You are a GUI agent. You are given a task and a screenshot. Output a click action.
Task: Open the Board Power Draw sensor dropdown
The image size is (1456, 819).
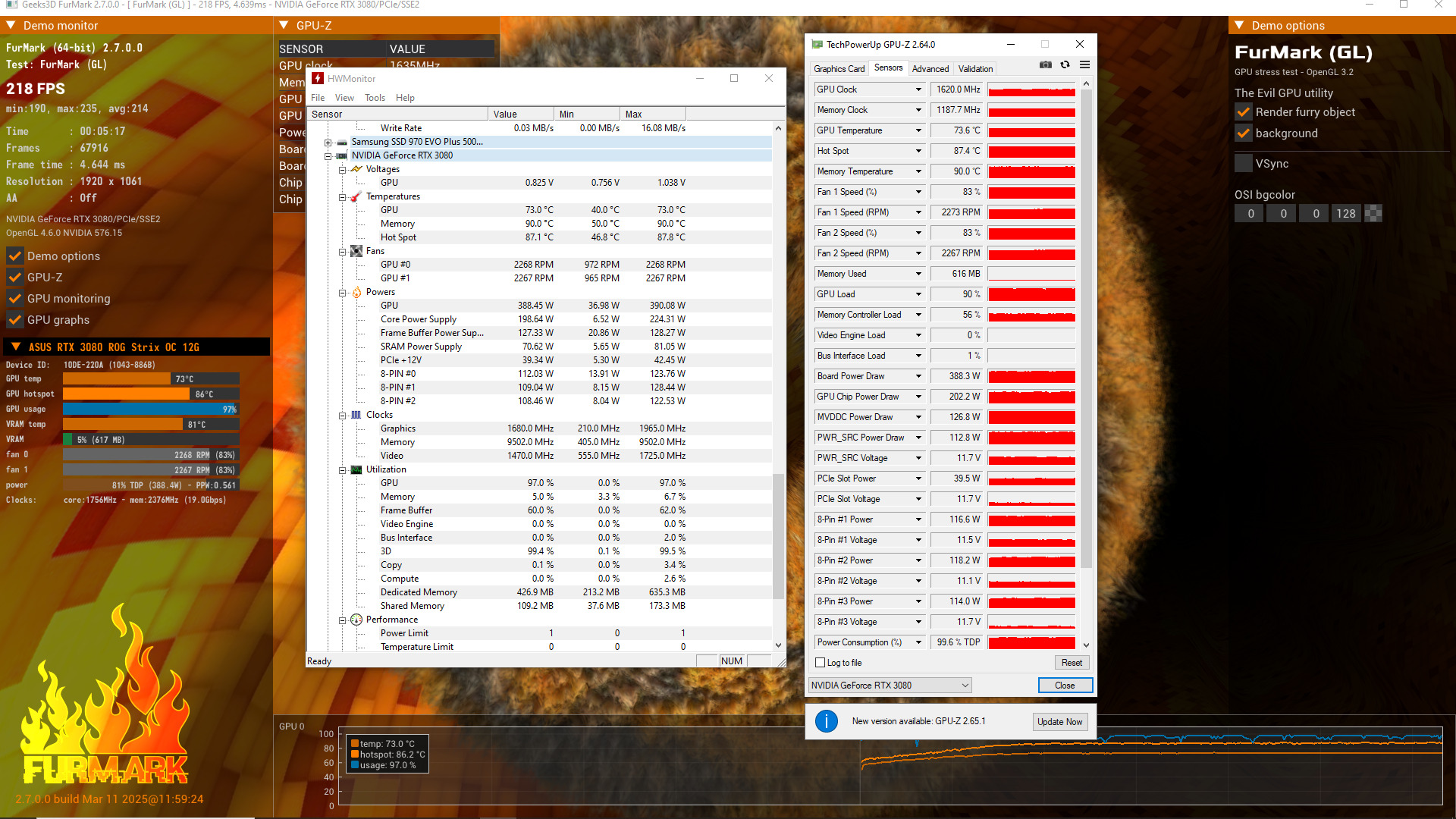[x=918, y=376]
